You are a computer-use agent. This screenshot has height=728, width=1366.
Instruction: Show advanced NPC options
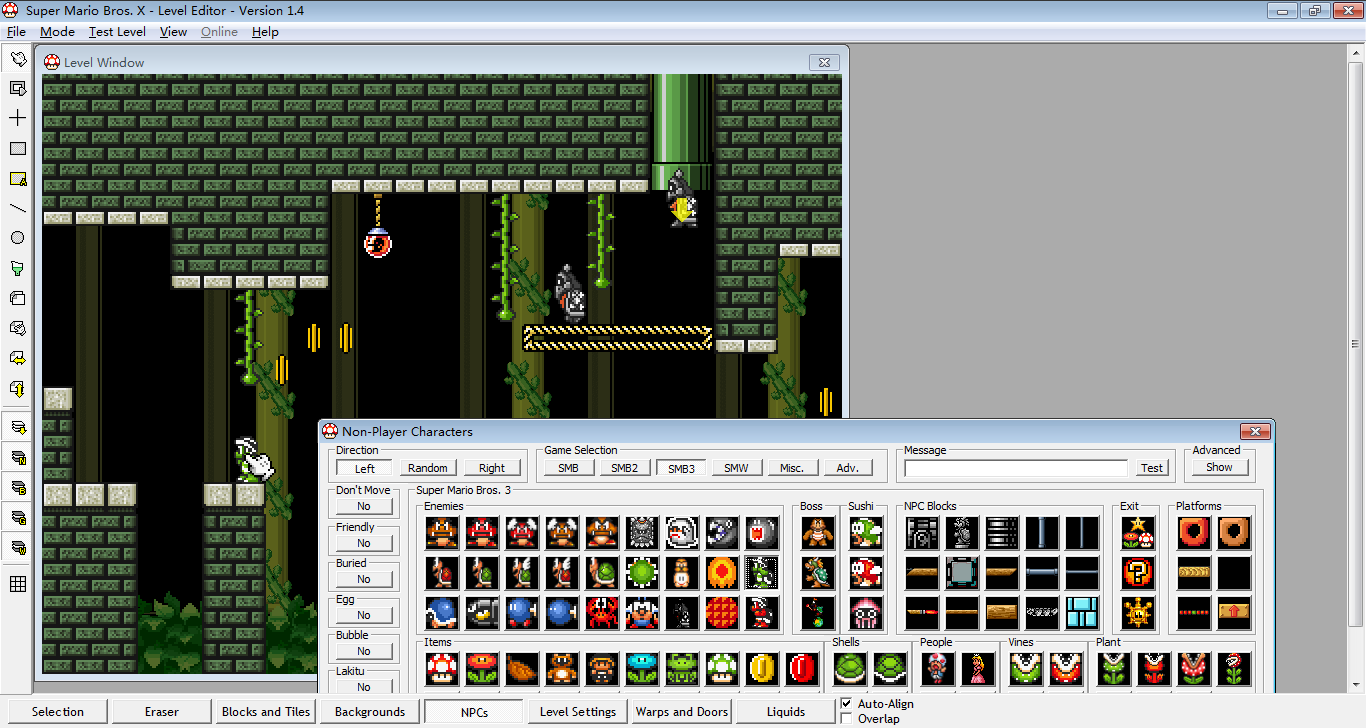coord(1219,467)
